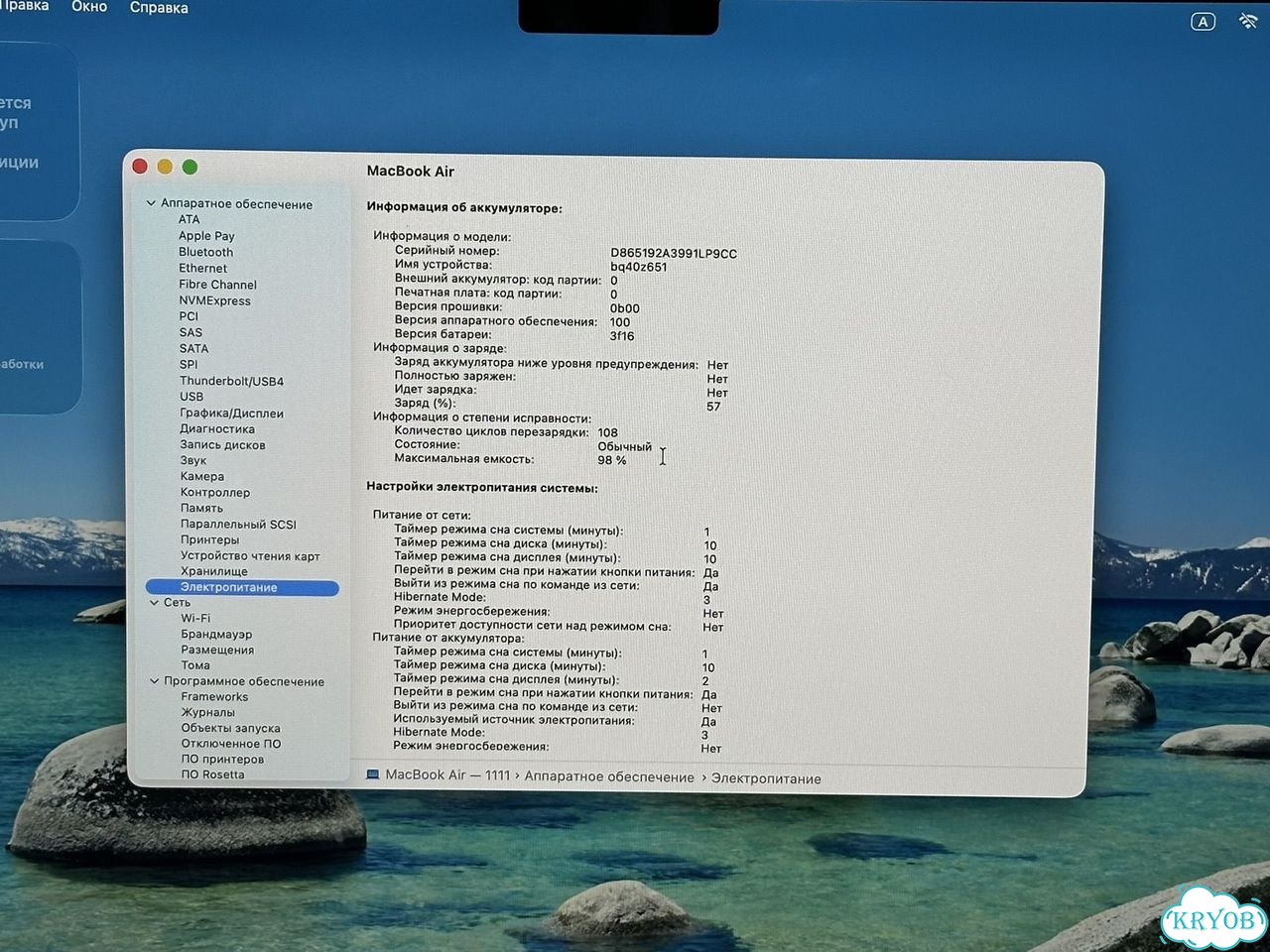Click the yellow minimize window button
1270x952 pixels.
pyautogui.click(x=165, y=167)
